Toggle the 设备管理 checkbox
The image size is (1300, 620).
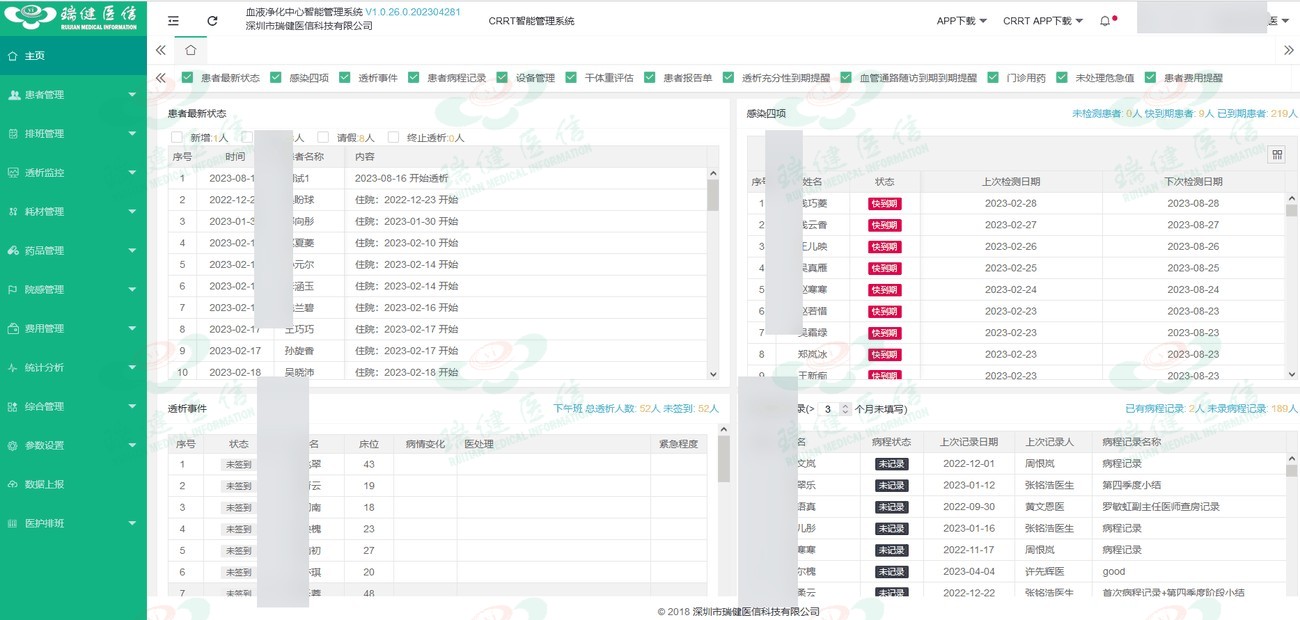pyautogui.click(x=503, y=78)
